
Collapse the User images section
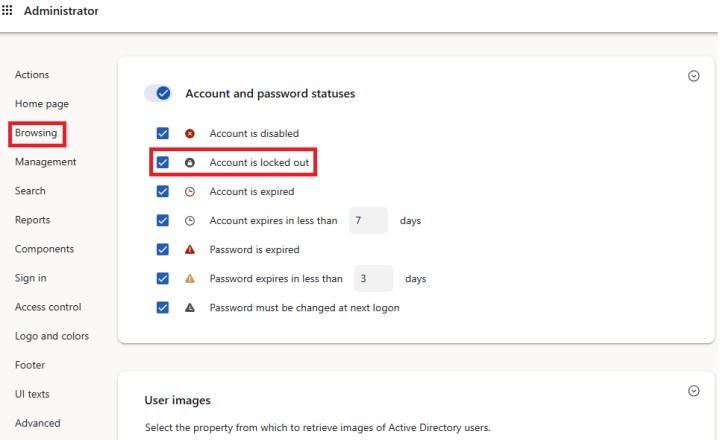pyautogui.click(x=693, y=391)
